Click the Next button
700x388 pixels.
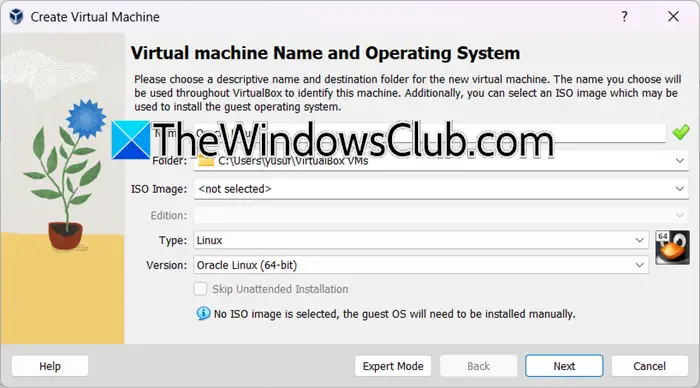pyautogui.click(x=564, y=366)
